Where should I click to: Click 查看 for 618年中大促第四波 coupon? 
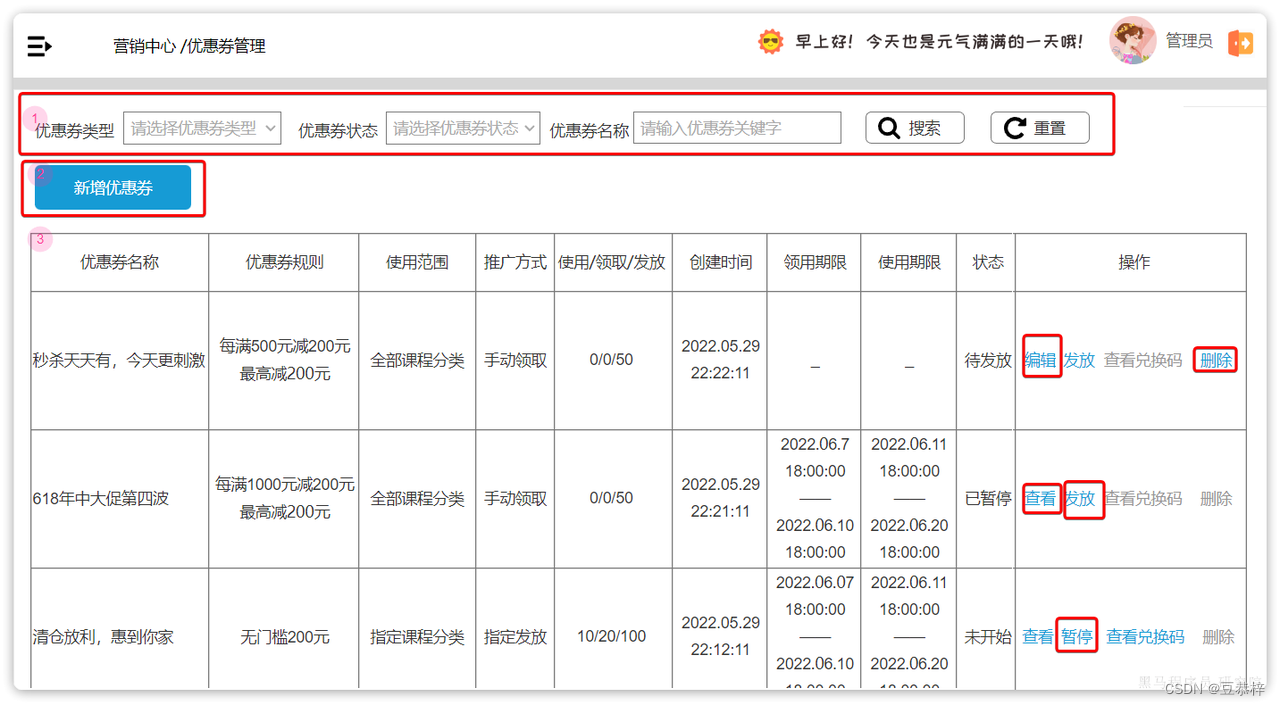coord(1041,498)
